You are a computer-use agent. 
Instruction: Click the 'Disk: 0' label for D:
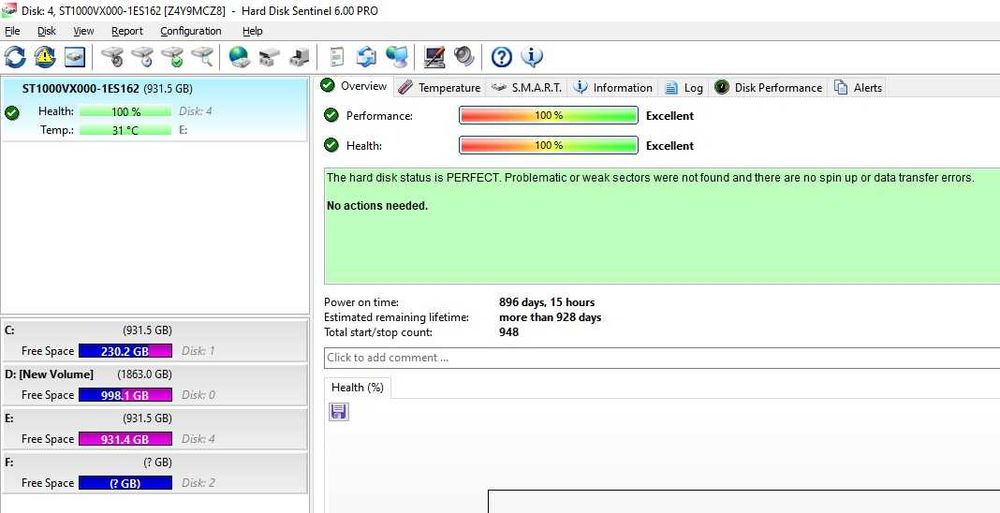198,395
